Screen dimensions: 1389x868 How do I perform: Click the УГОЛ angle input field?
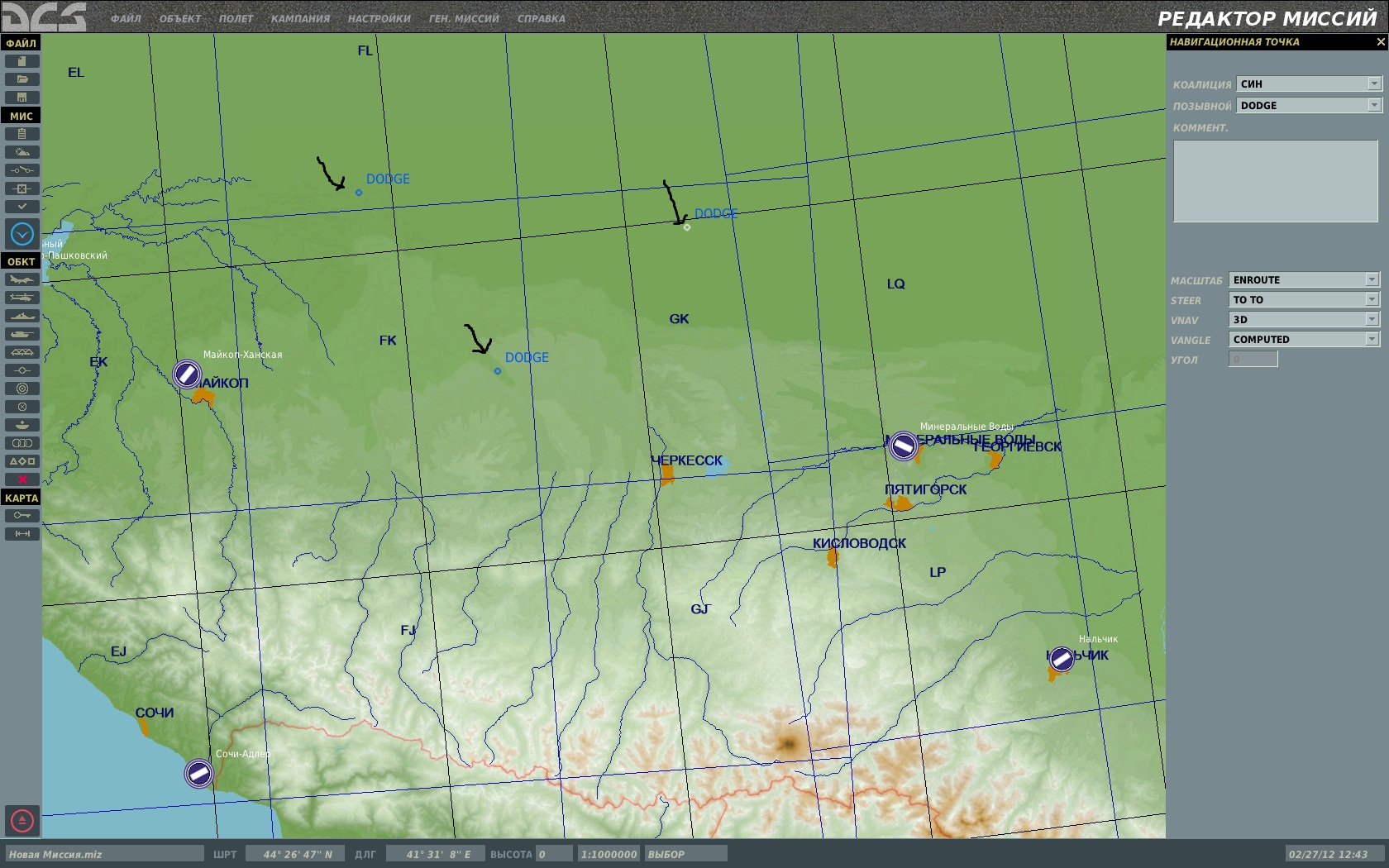tap(1253, 359)
